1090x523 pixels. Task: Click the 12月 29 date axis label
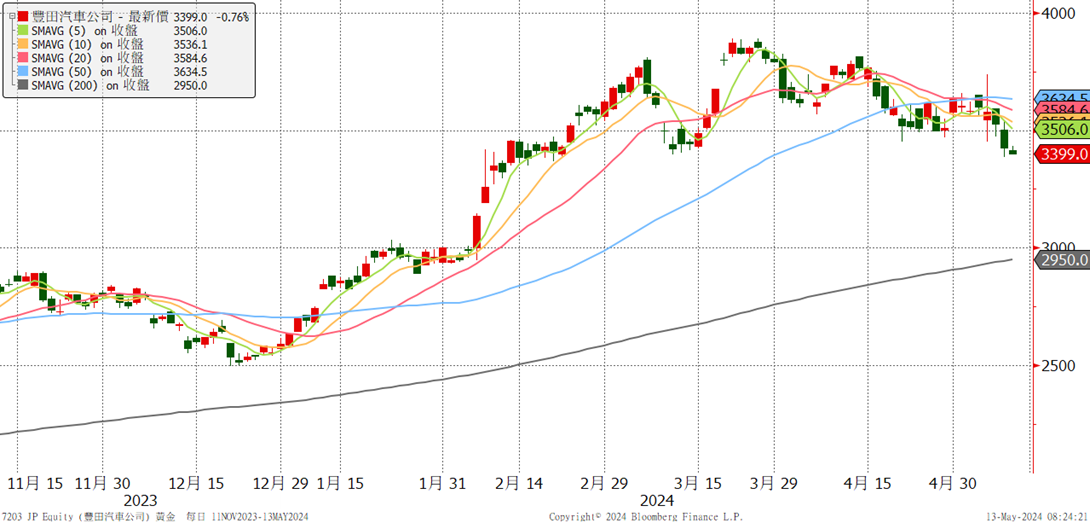click(279, 482)
